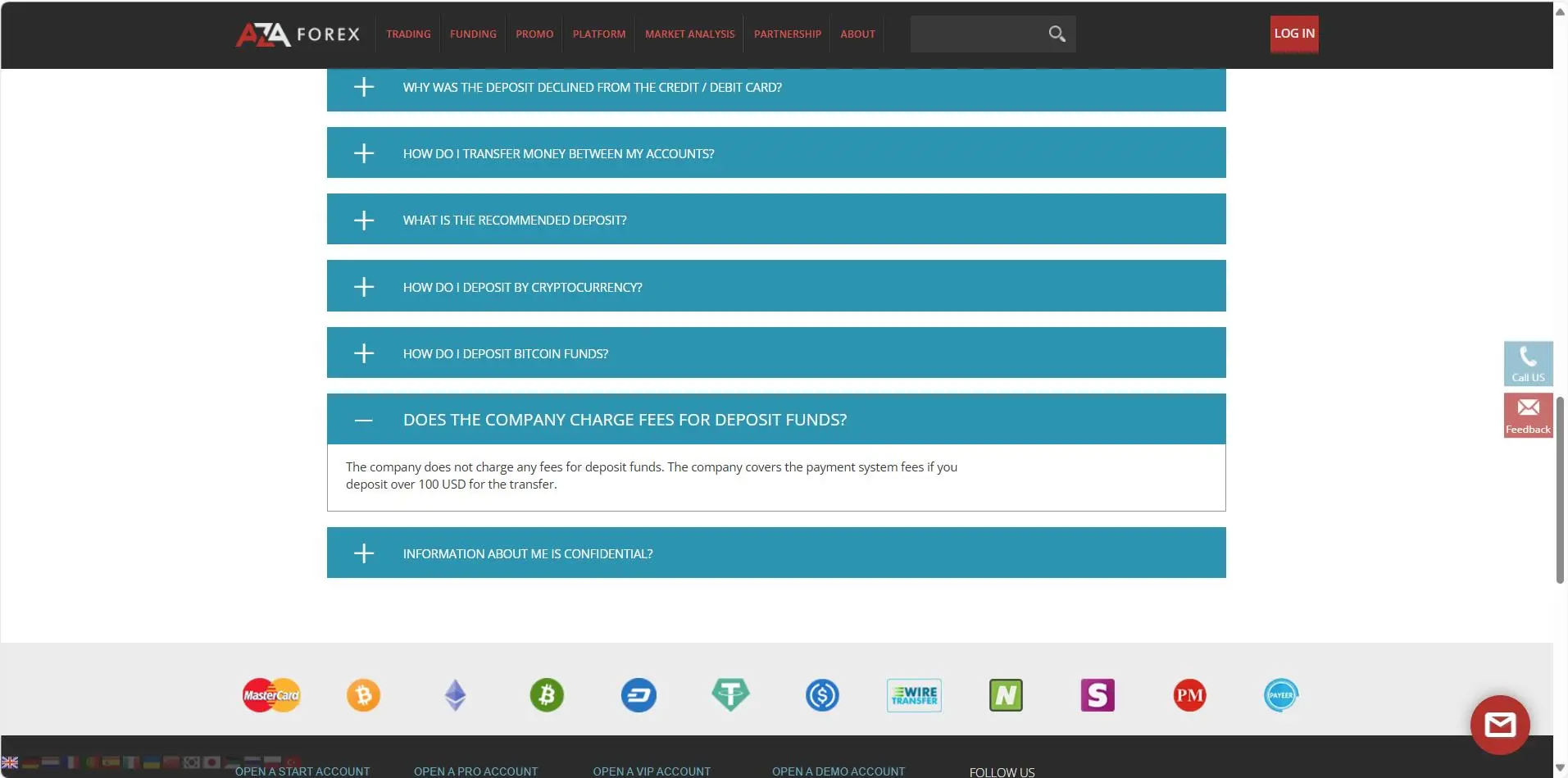
Task: Switch language with the German flag
Action: coord(30,762)
